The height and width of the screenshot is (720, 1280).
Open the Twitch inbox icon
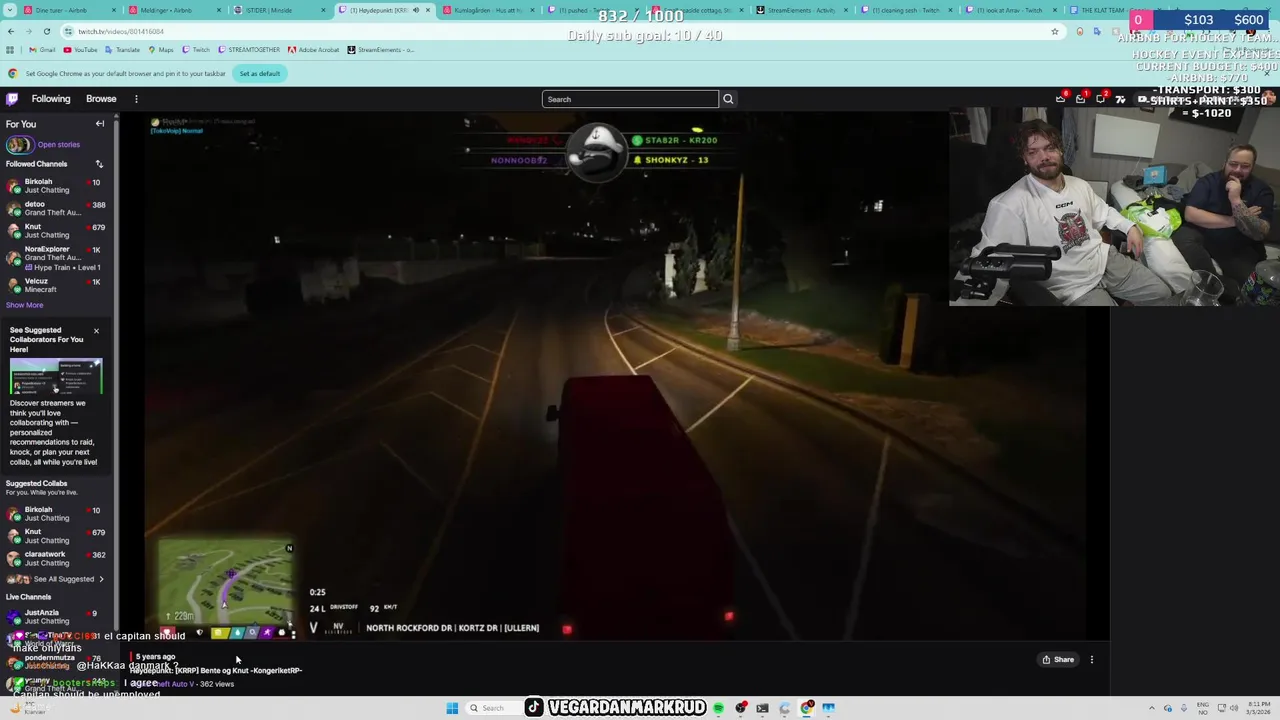pos(1080,99)
